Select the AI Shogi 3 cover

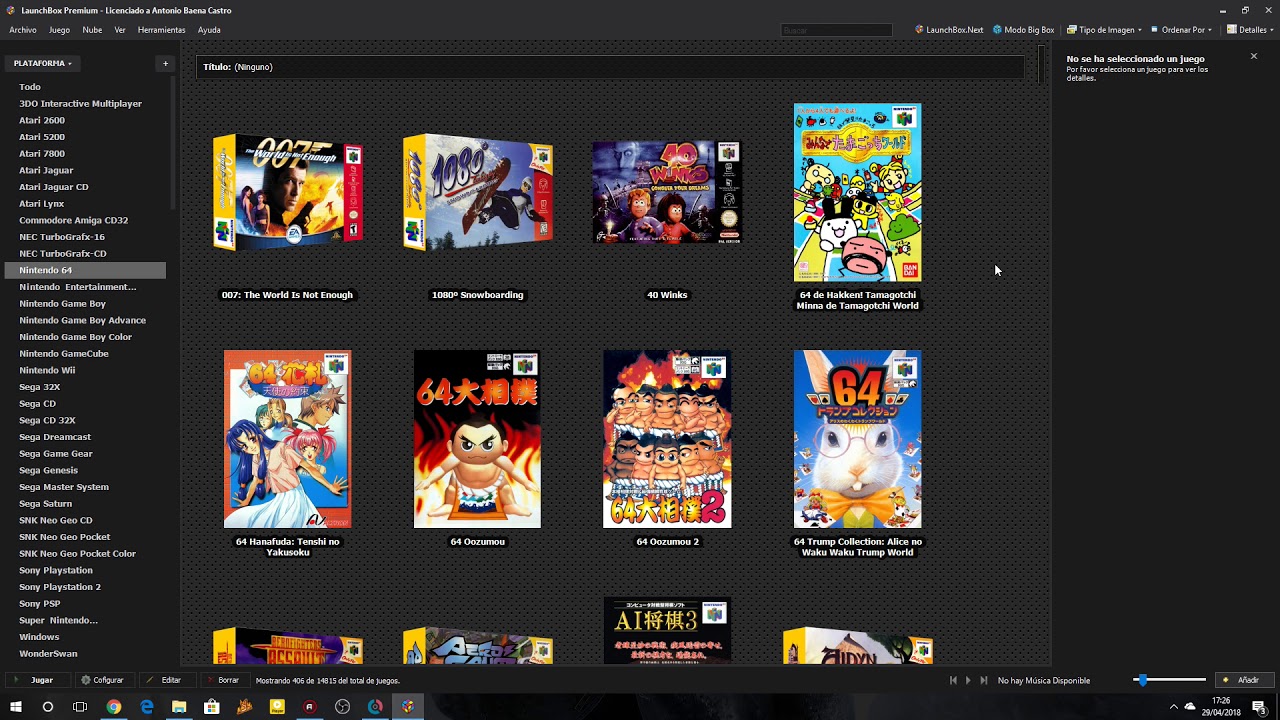(667, 631)
